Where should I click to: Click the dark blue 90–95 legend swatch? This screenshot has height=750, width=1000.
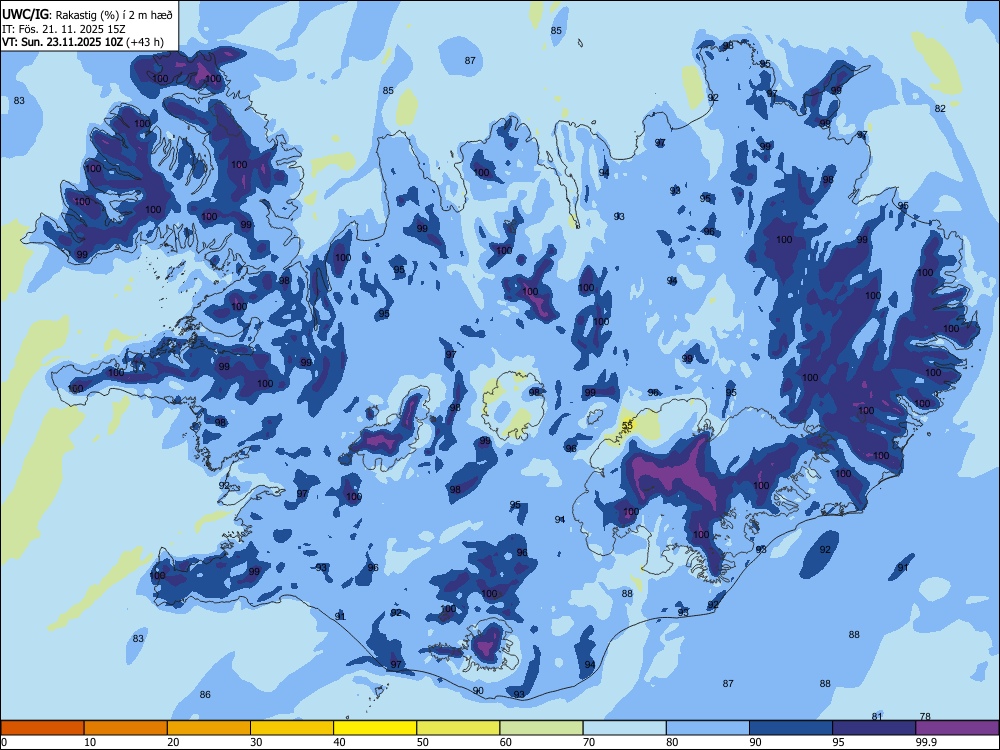click(x=791, y=728)
